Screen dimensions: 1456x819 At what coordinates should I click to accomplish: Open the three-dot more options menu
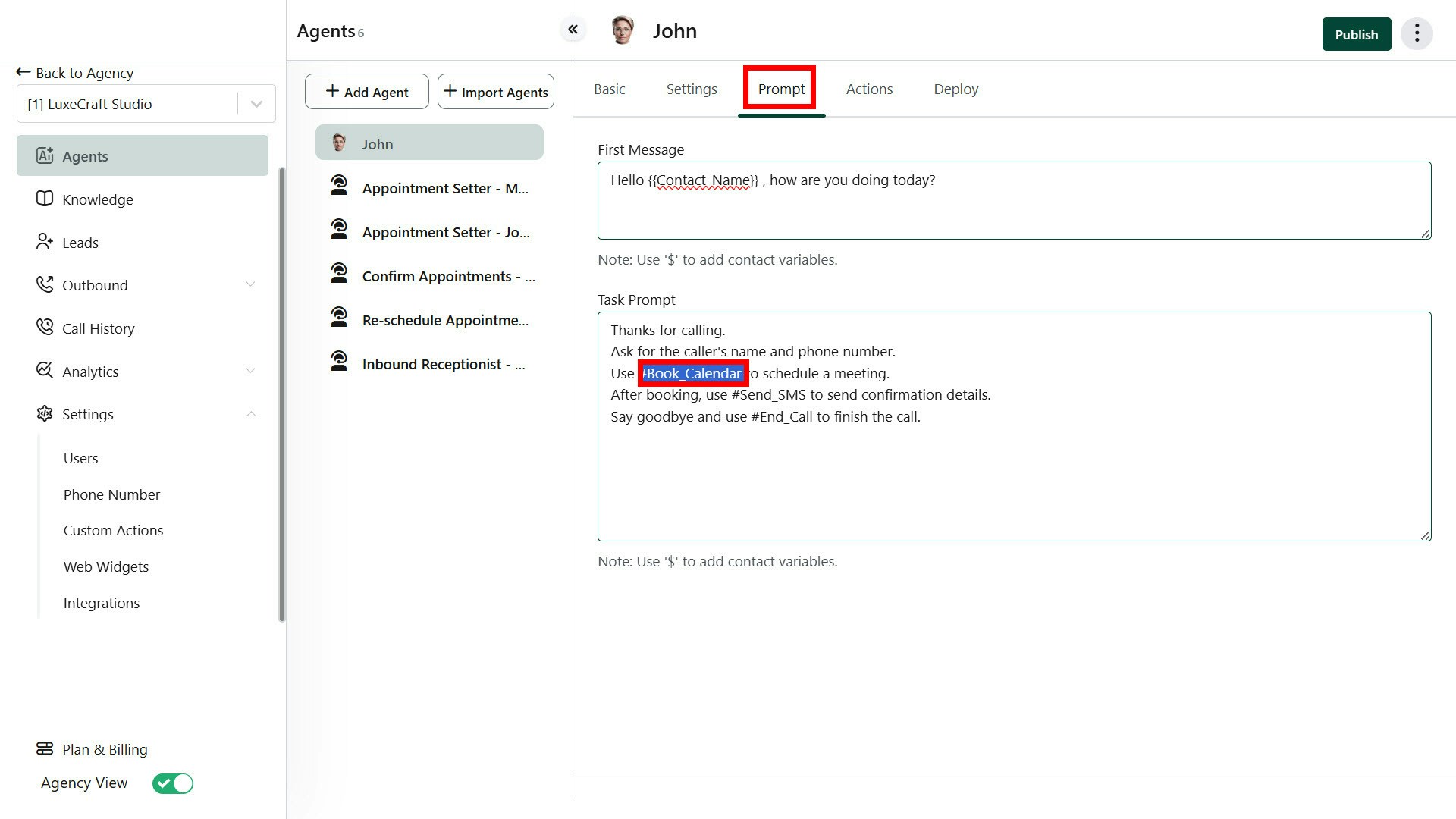pyautogui.click(x=1416, y=34)
